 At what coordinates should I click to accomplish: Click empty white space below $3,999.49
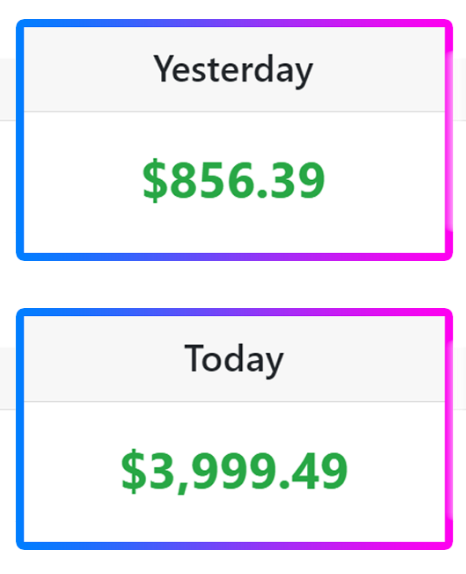[x=234, y=519]
